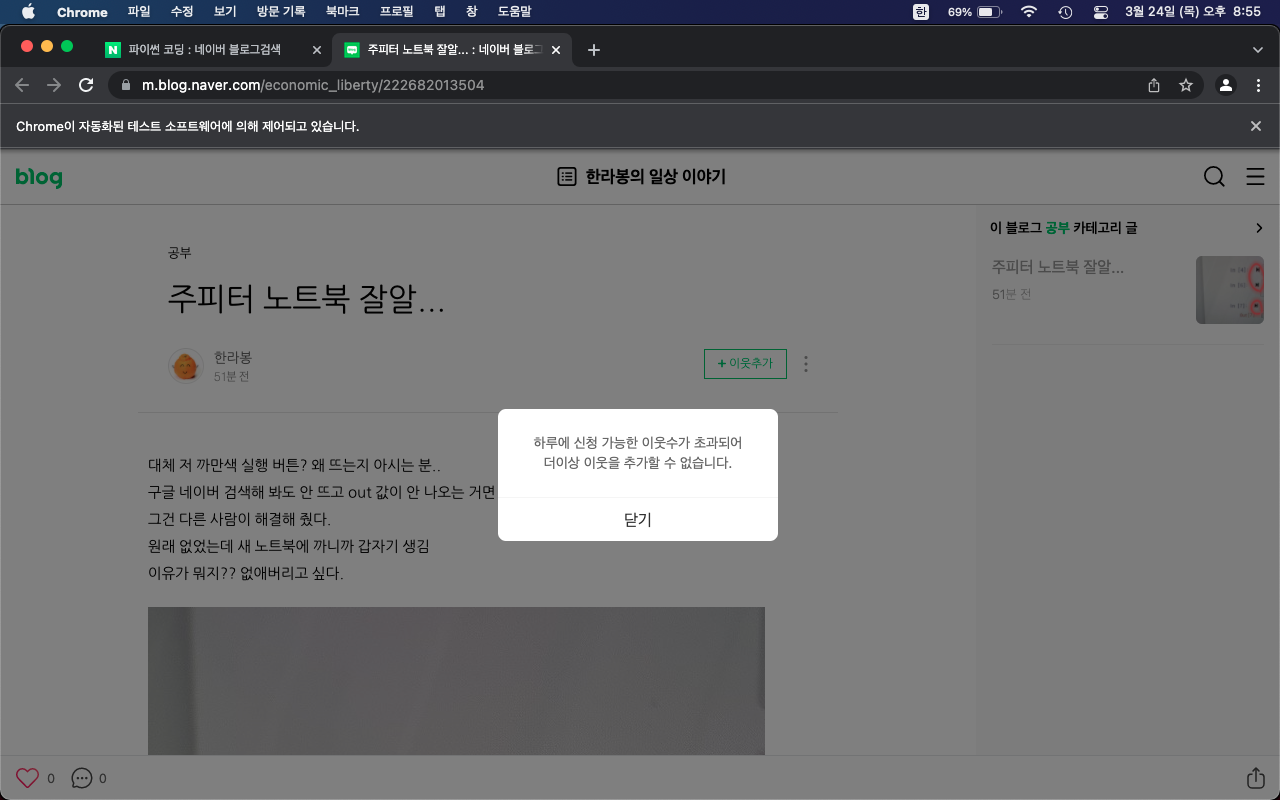
Task: Open the hamburger menu at top right
Action: click(1255, 177)
